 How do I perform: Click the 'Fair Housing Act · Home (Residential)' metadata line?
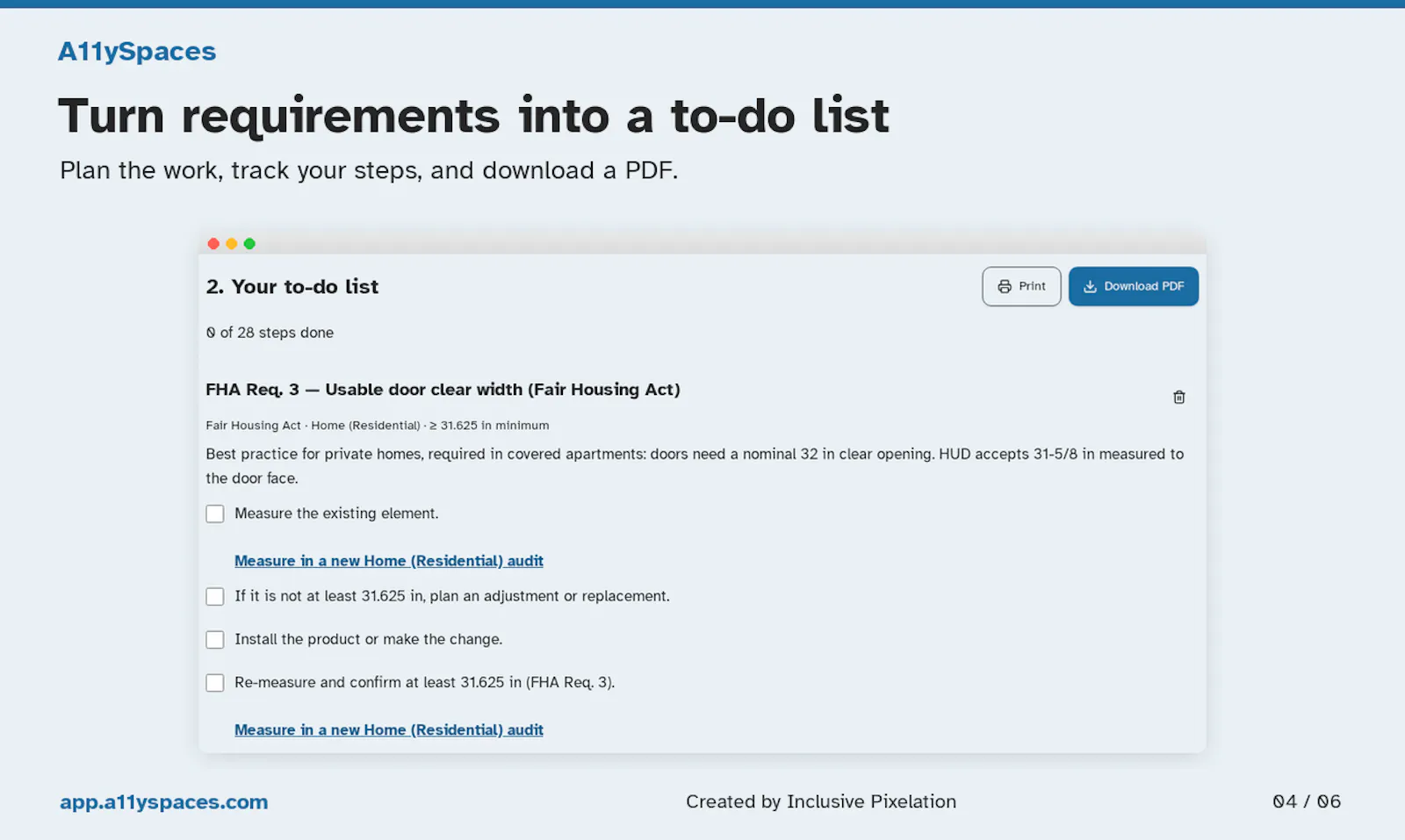pyautogui.click(x=378, y=425)
